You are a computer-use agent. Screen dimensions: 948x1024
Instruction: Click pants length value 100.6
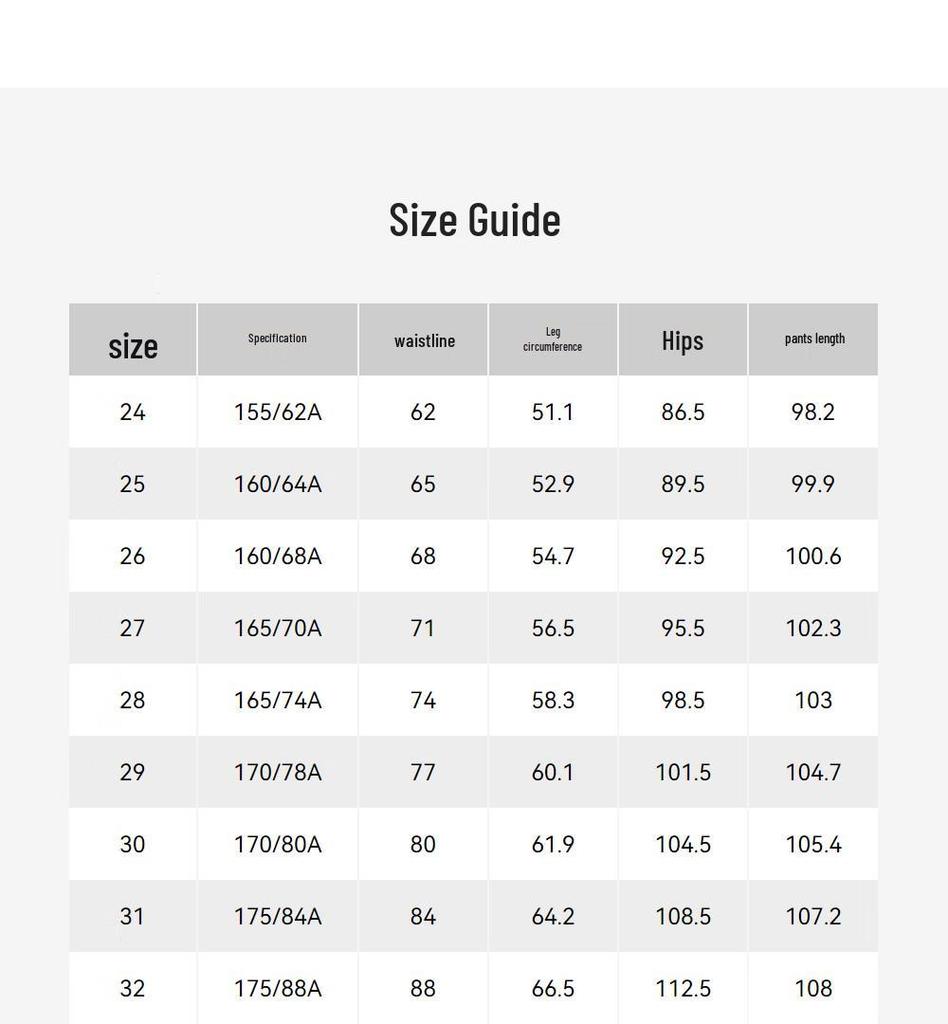pyautogui.click(x=814, y=556)
